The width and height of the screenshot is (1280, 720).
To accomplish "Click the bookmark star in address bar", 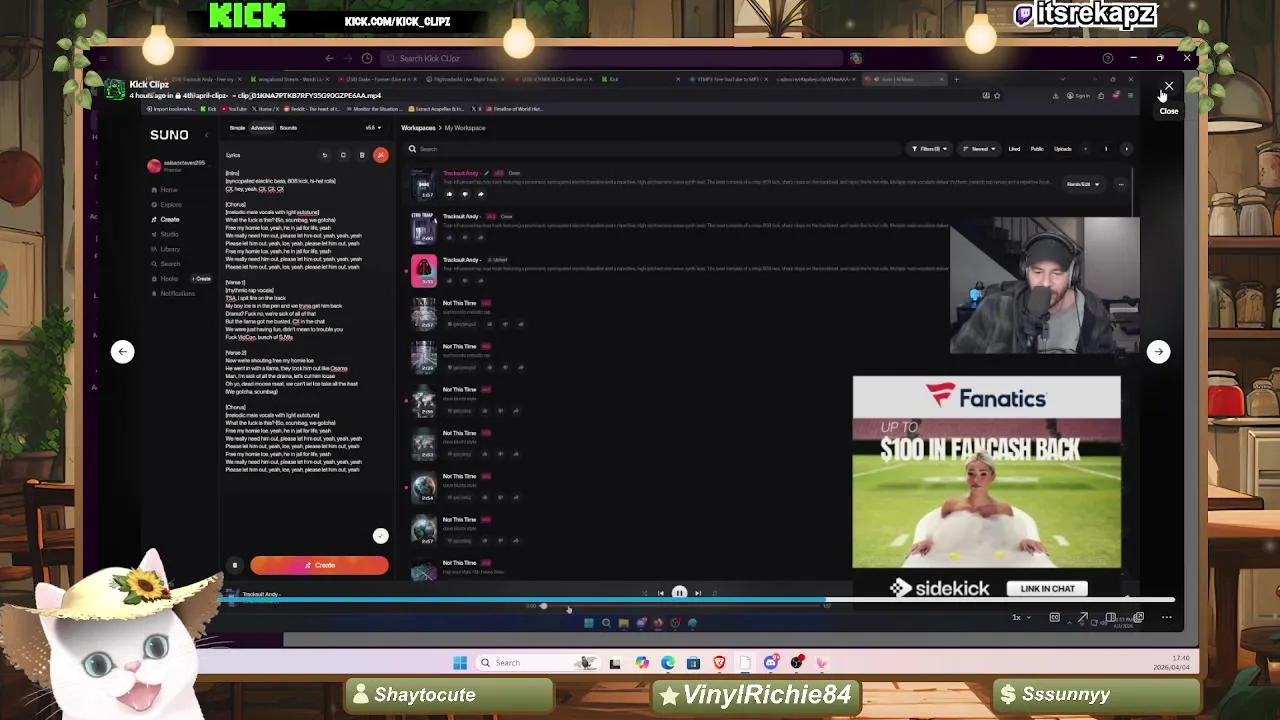I will (x=997, y=96).
